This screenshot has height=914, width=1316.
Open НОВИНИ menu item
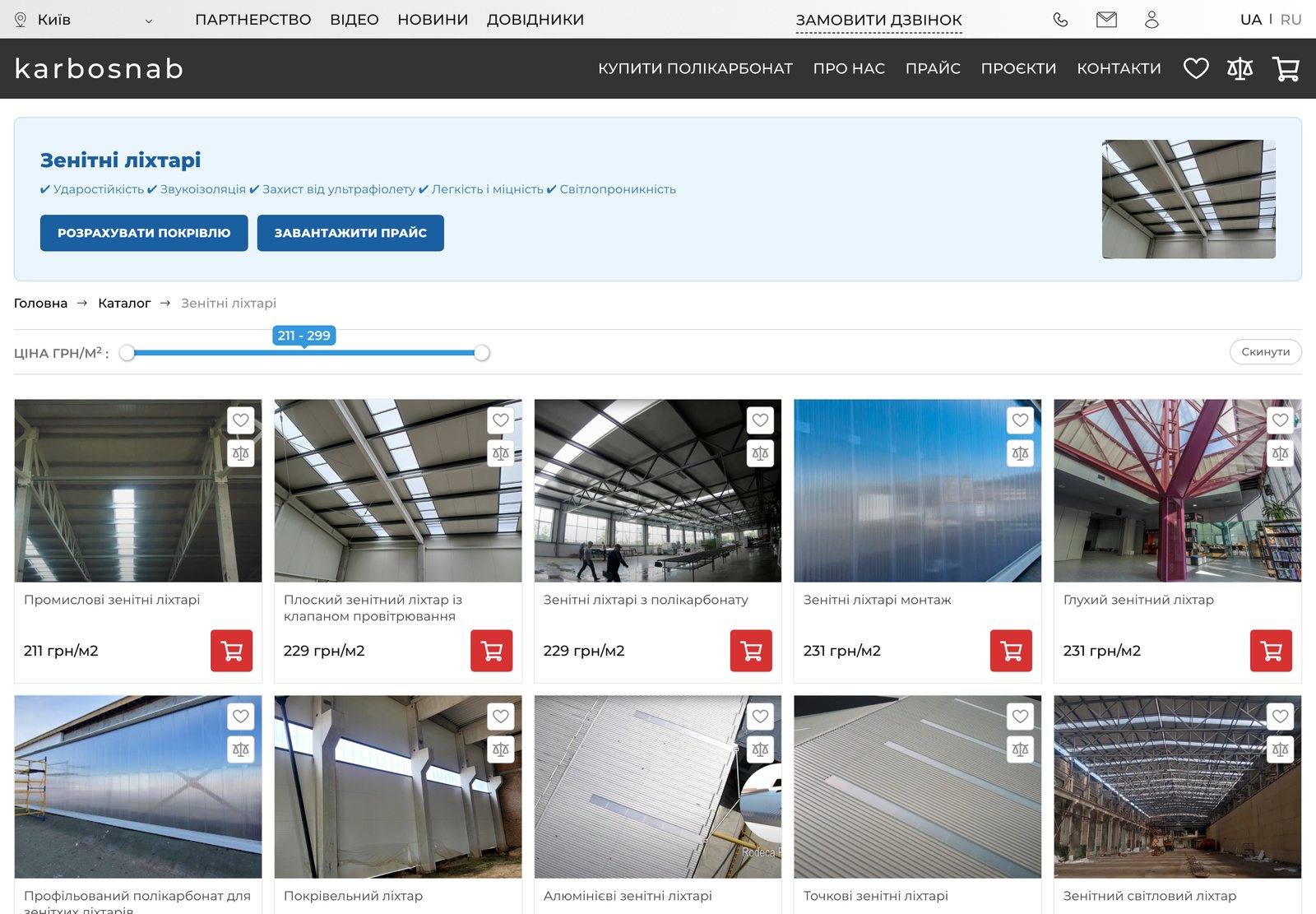tap(433, 20)
